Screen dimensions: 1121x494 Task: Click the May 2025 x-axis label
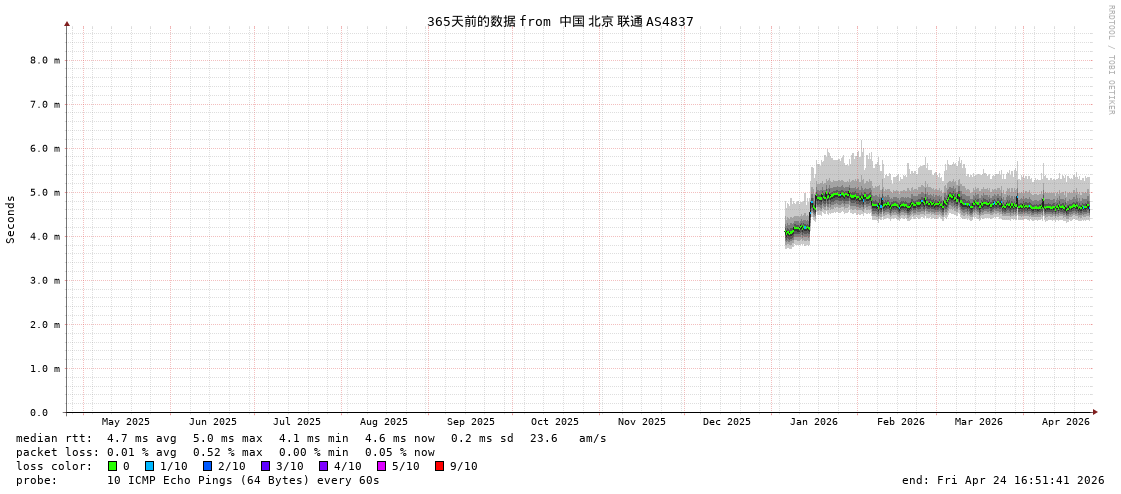(125, 422)
